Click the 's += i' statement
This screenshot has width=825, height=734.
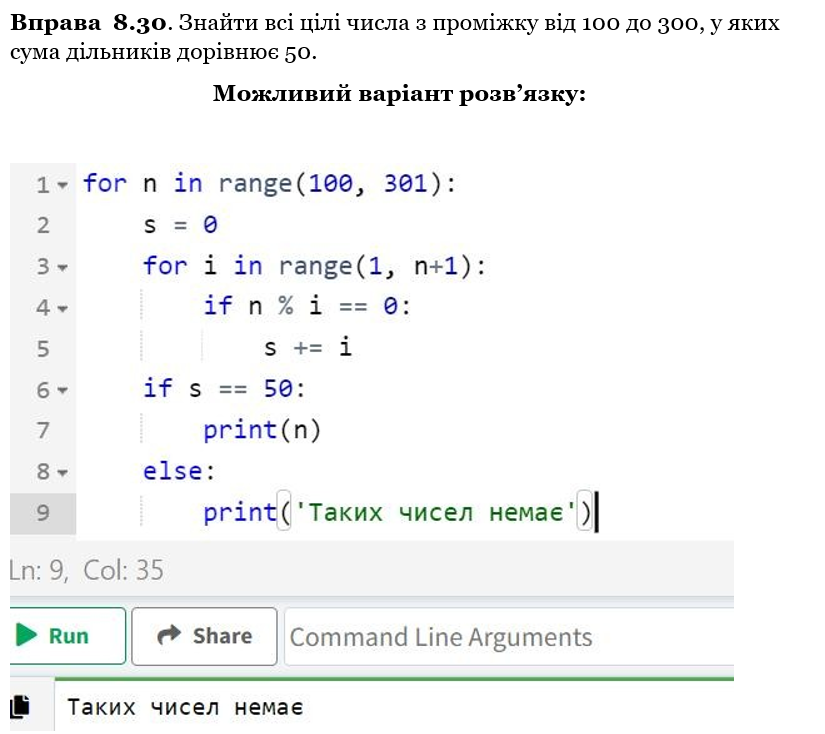[308, 347]
